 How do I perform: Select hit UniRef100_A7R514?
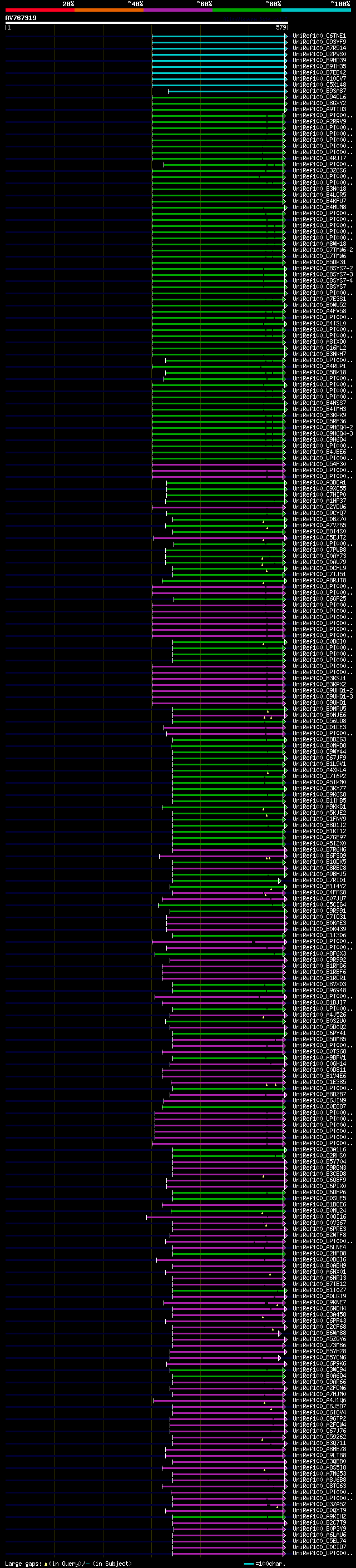(x=319, y=48)
